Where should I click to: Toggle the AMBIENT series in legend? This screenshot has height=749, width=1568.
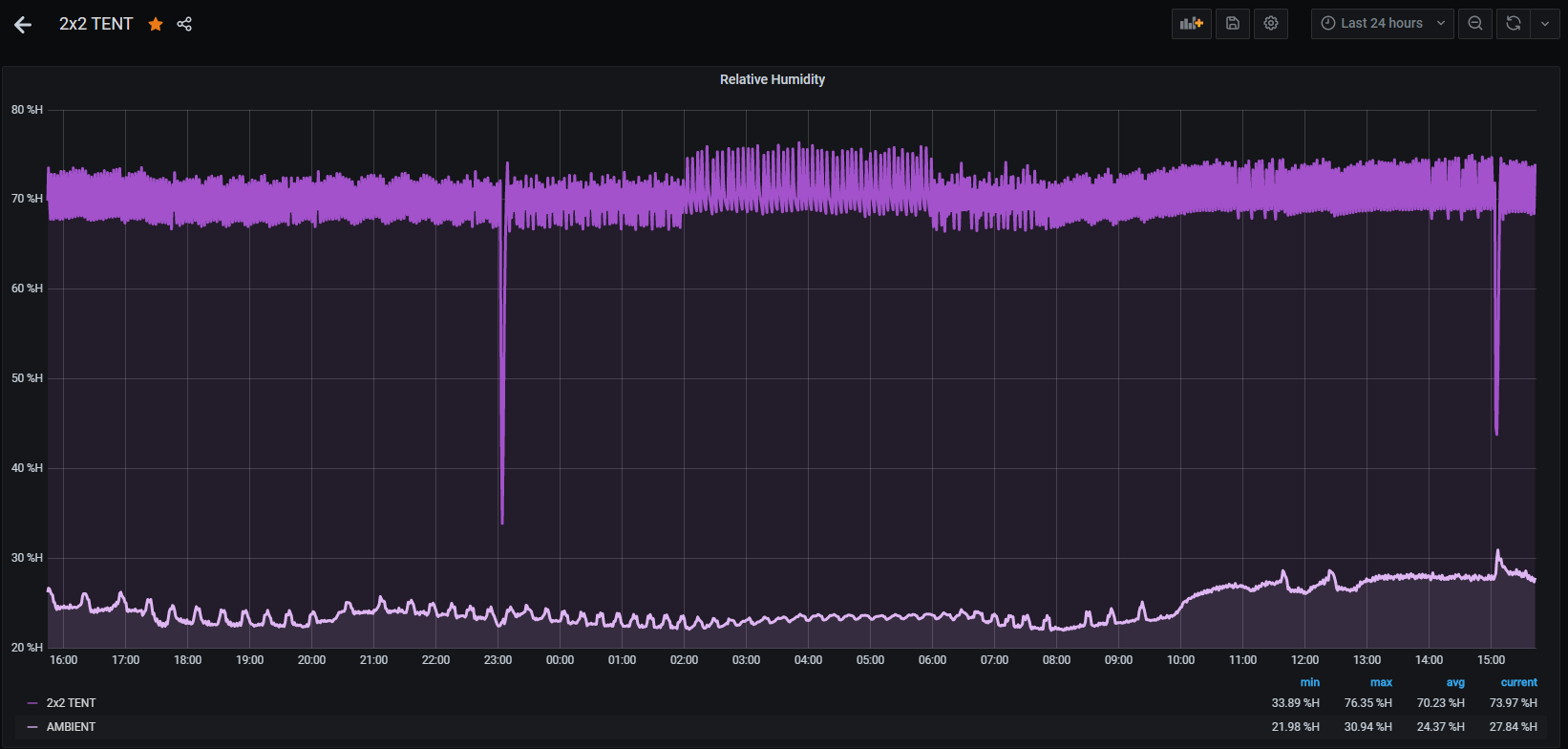click(71, 727)
